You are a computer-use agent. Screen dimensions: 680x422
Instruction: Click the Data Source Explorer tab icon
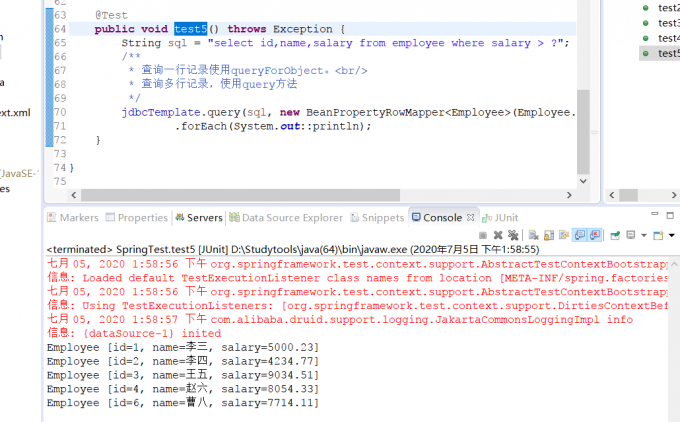pos(234,217)
